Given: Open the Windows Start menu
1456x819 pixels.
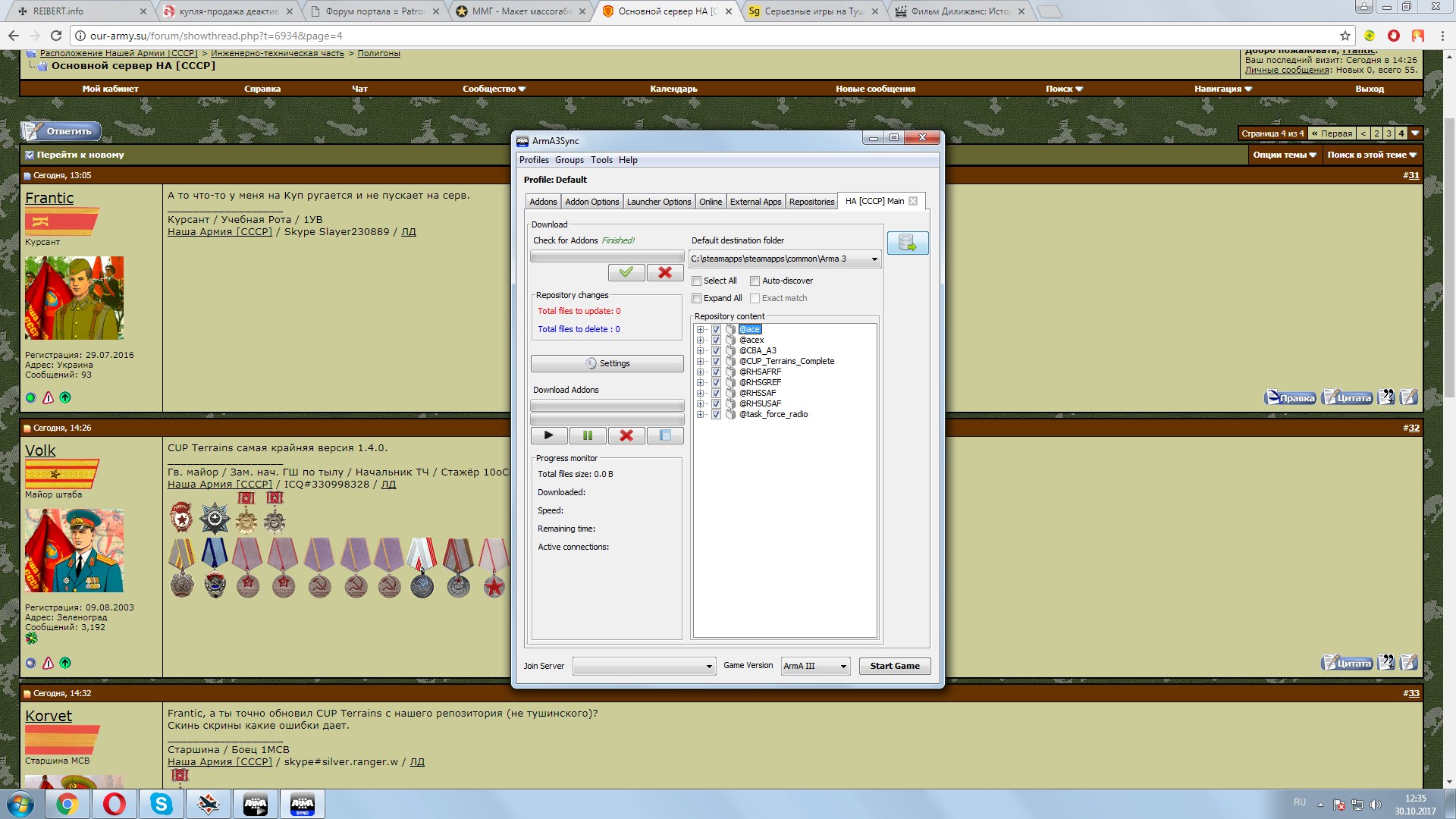Looking at the screenshot, I should click(x=20, y=804).
